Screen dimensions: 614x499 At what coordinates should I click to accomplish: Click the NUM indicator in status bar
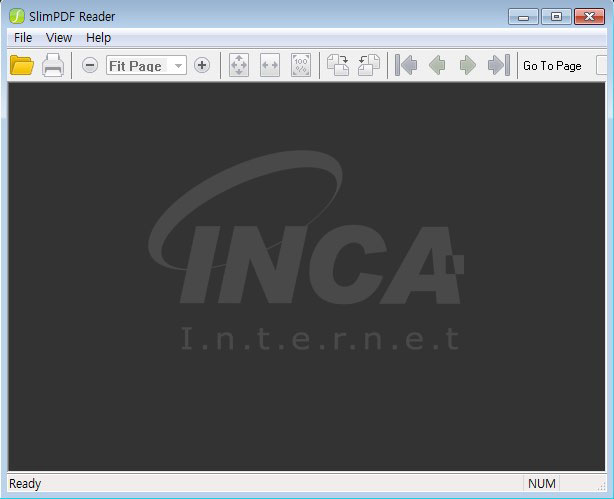pos(542,484)
